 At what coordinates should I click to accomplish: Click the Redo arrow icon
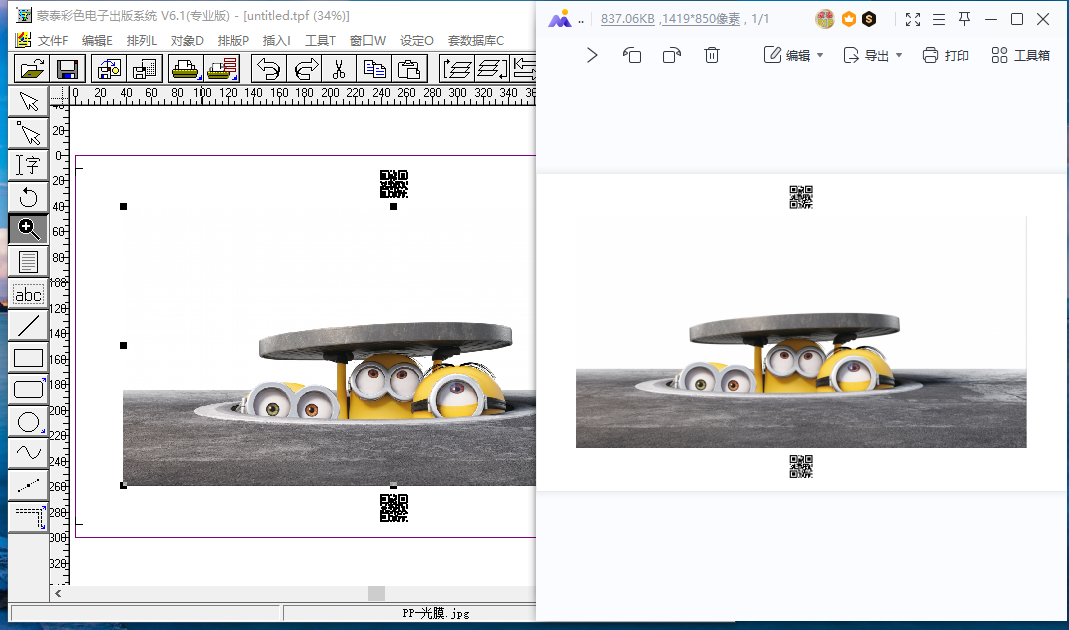pyautogui.click(x=304, y=68)
